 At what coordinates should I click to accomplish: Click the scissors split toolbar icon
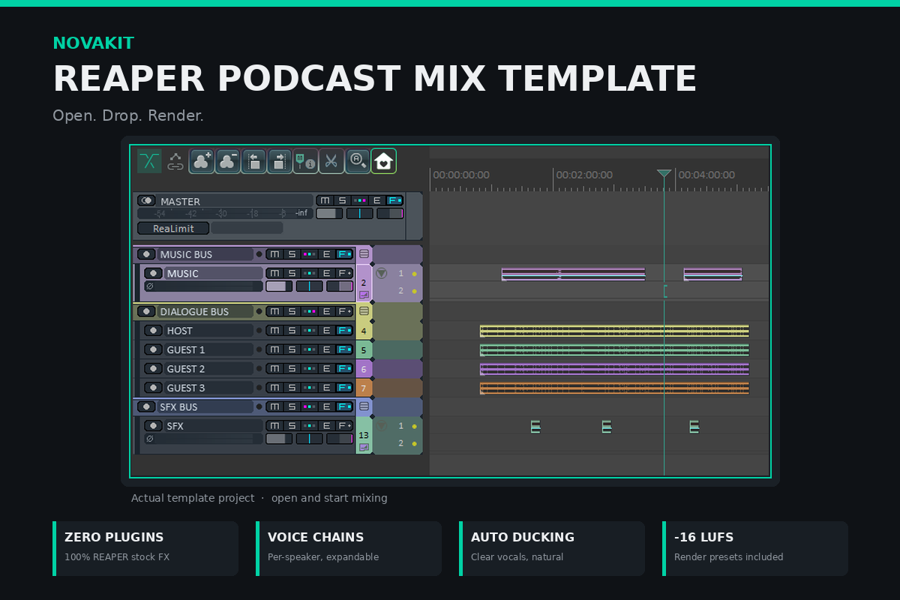click(331, 161)
